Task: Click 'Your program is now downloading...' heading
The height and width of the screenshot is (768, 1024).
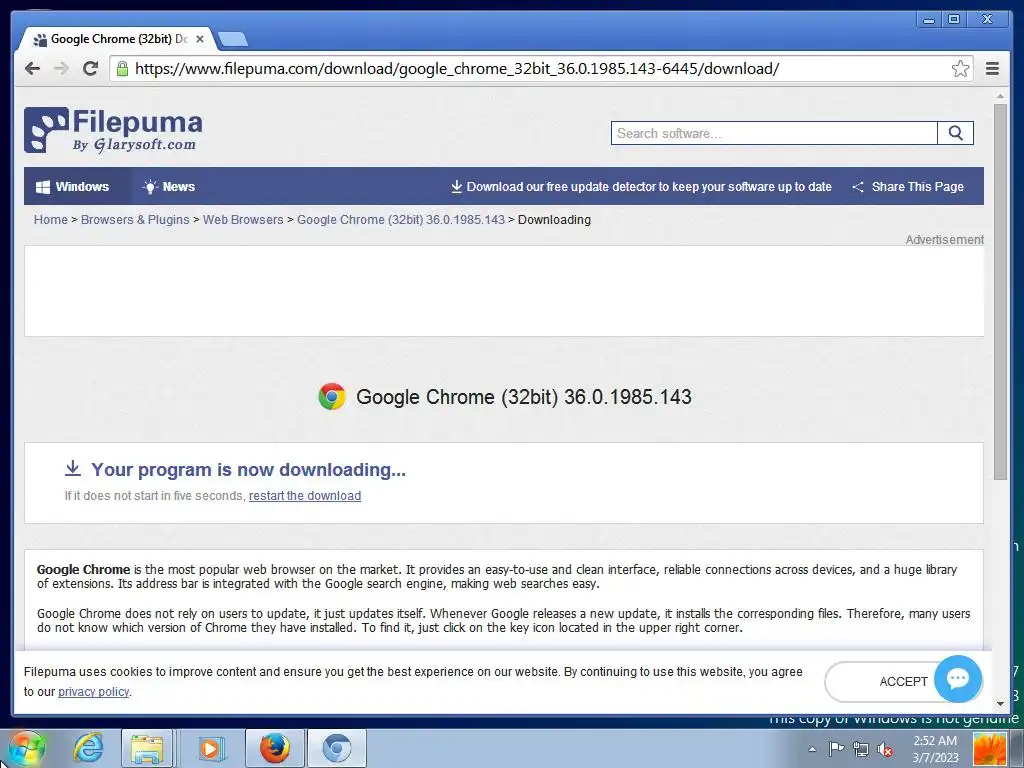Action: [248, 470]
